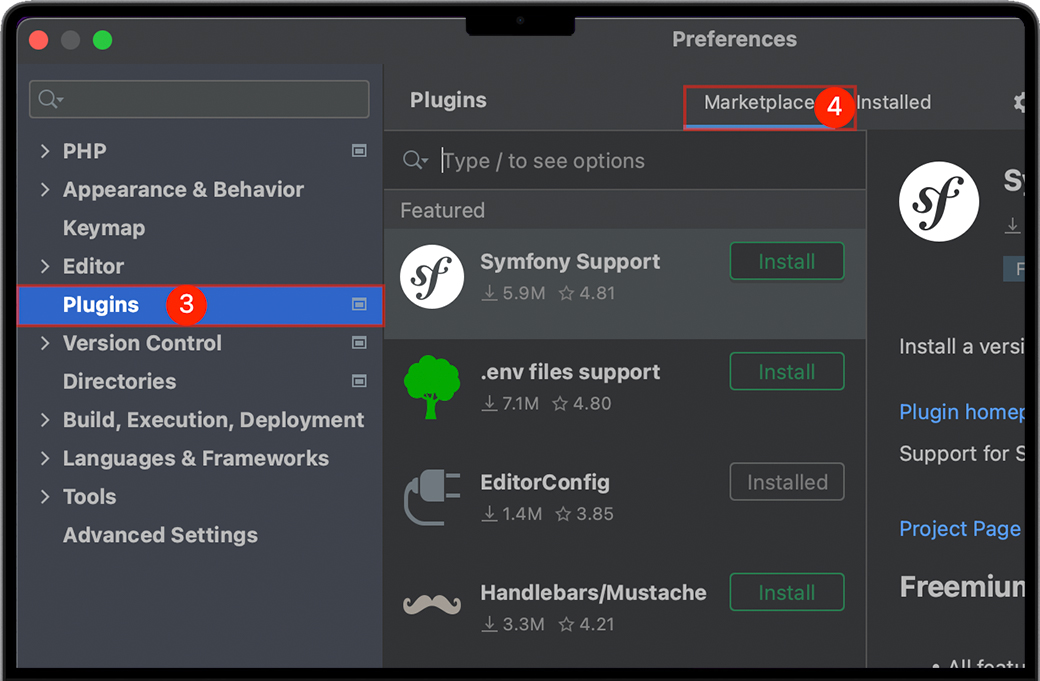The image size is (1040, 681).
Task: Expand Languages & Frameworks tree node
Action: tap(45, 458)
